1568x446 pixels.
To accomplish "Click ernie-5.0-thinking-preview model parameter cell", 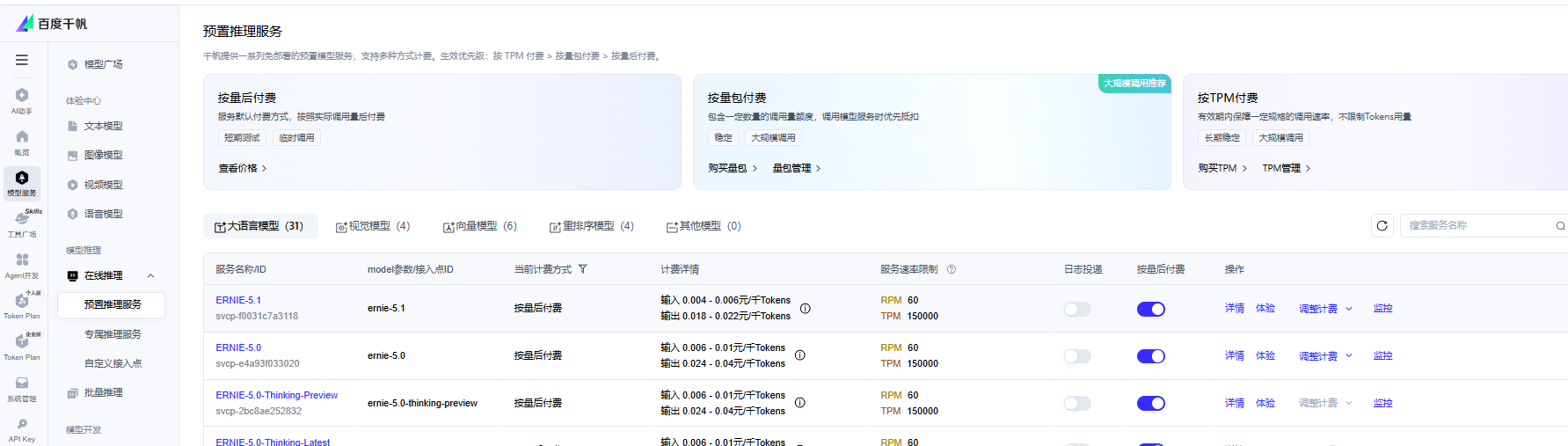I will click(422, 403).
